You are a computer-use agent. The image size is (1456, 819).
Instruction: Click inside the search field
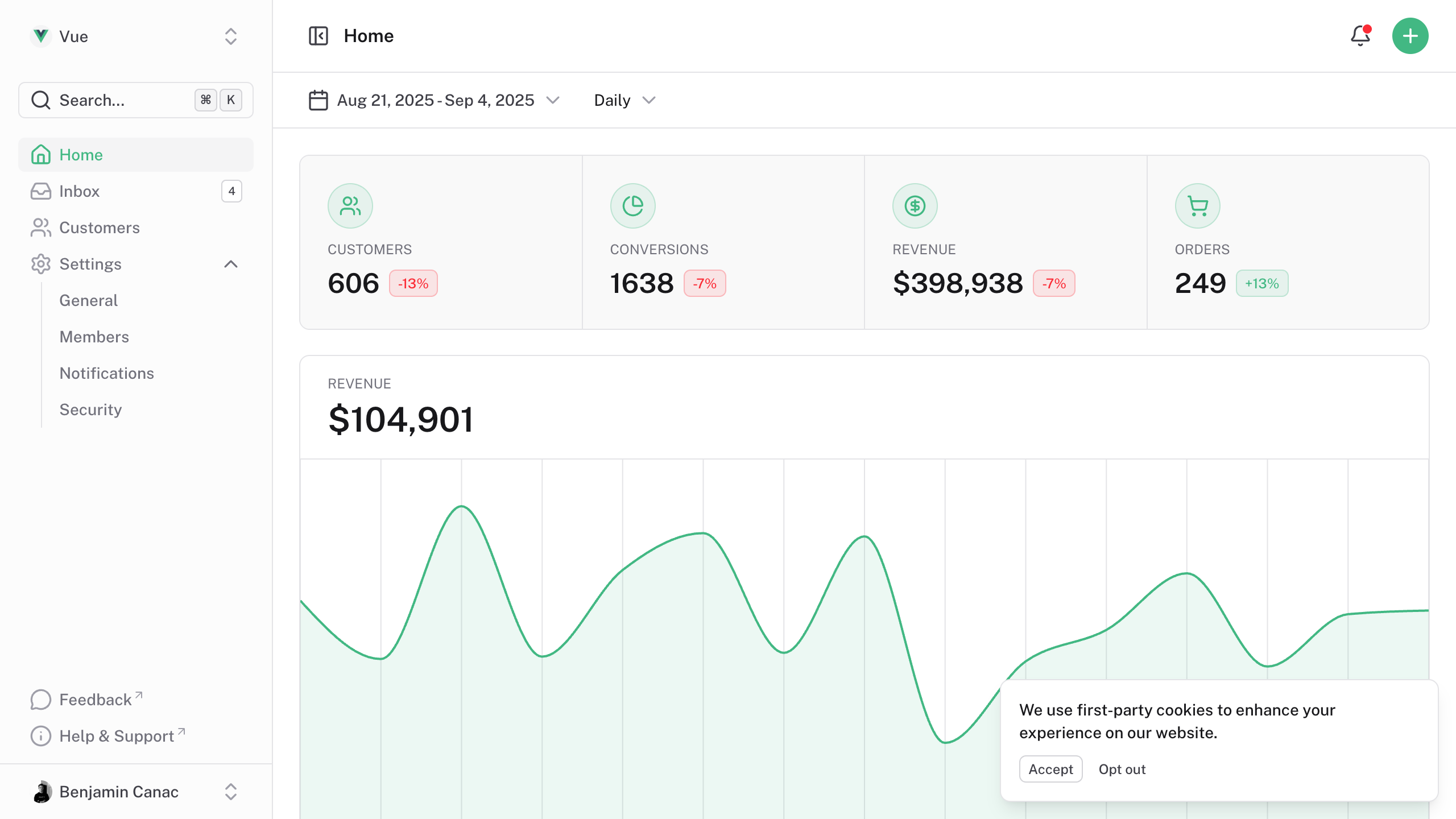pyautogui.click(x=114, y=100)
